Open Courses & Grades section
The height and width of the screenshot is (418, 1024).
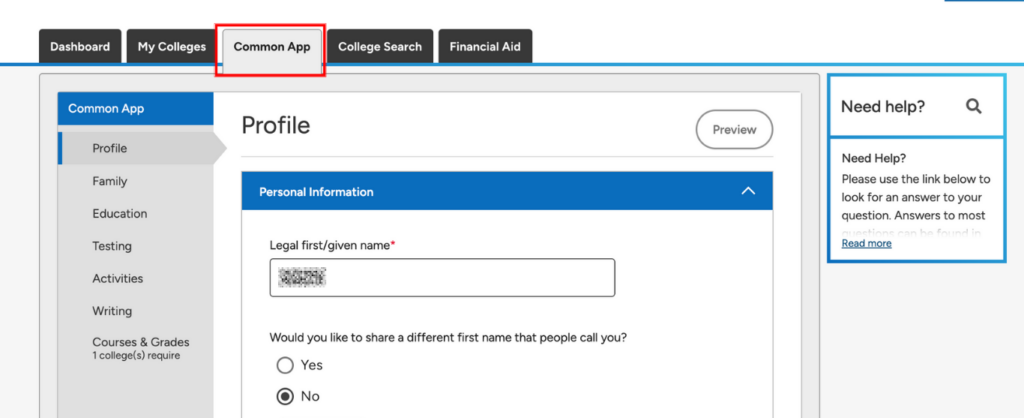click(140, 342)
